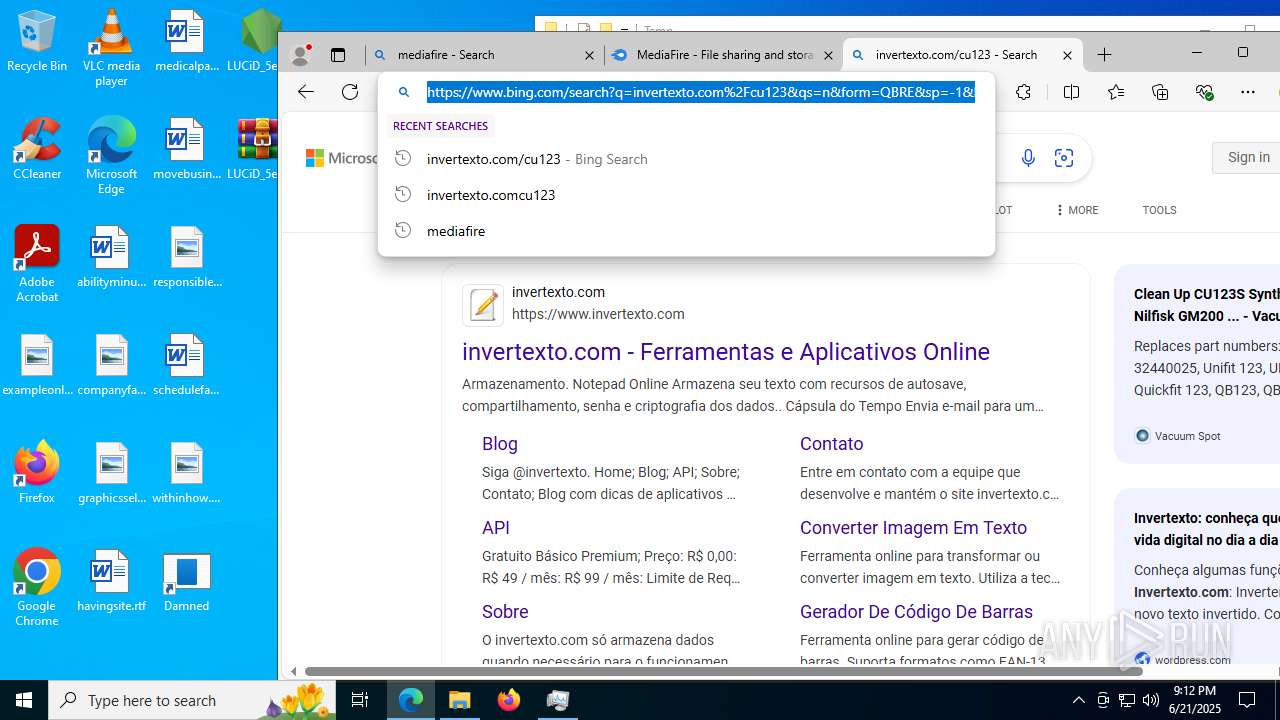1280x720 pixels.
Task: Open the Blog sitelink
Action: point(500,444)
